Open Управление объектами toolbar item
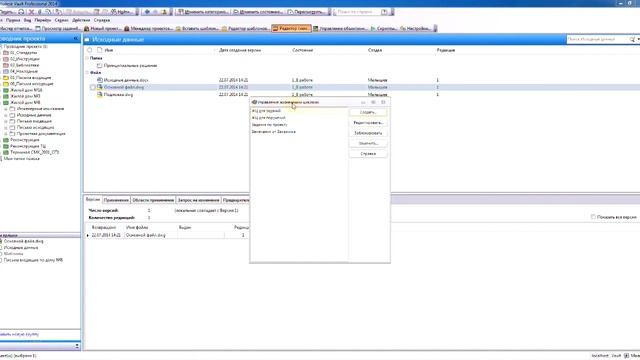 (x=340, y=29)
